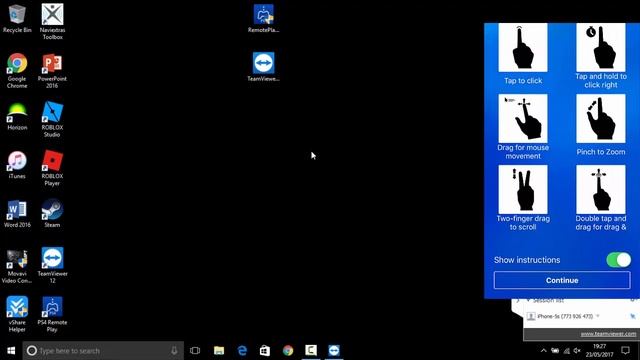Viewport: 640px width, 360px height.
Task: Open the Recycle Bin desktop icon
Action: point(17,18)
